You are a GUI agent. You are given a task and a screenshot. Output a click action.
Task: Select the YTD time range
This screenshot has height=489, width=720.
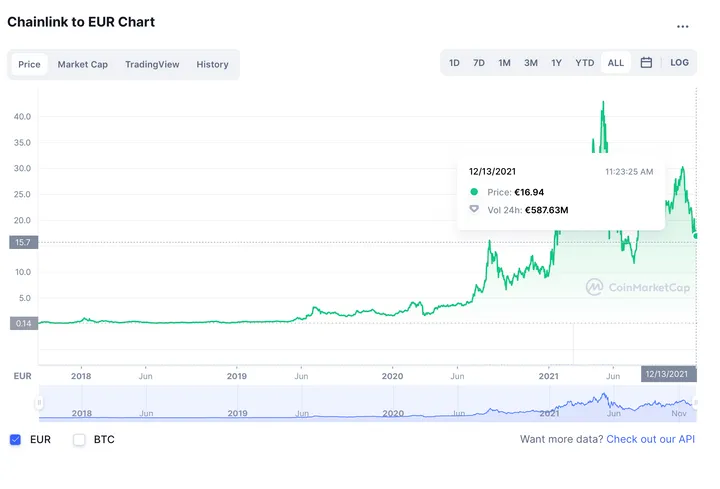[585, 63]
